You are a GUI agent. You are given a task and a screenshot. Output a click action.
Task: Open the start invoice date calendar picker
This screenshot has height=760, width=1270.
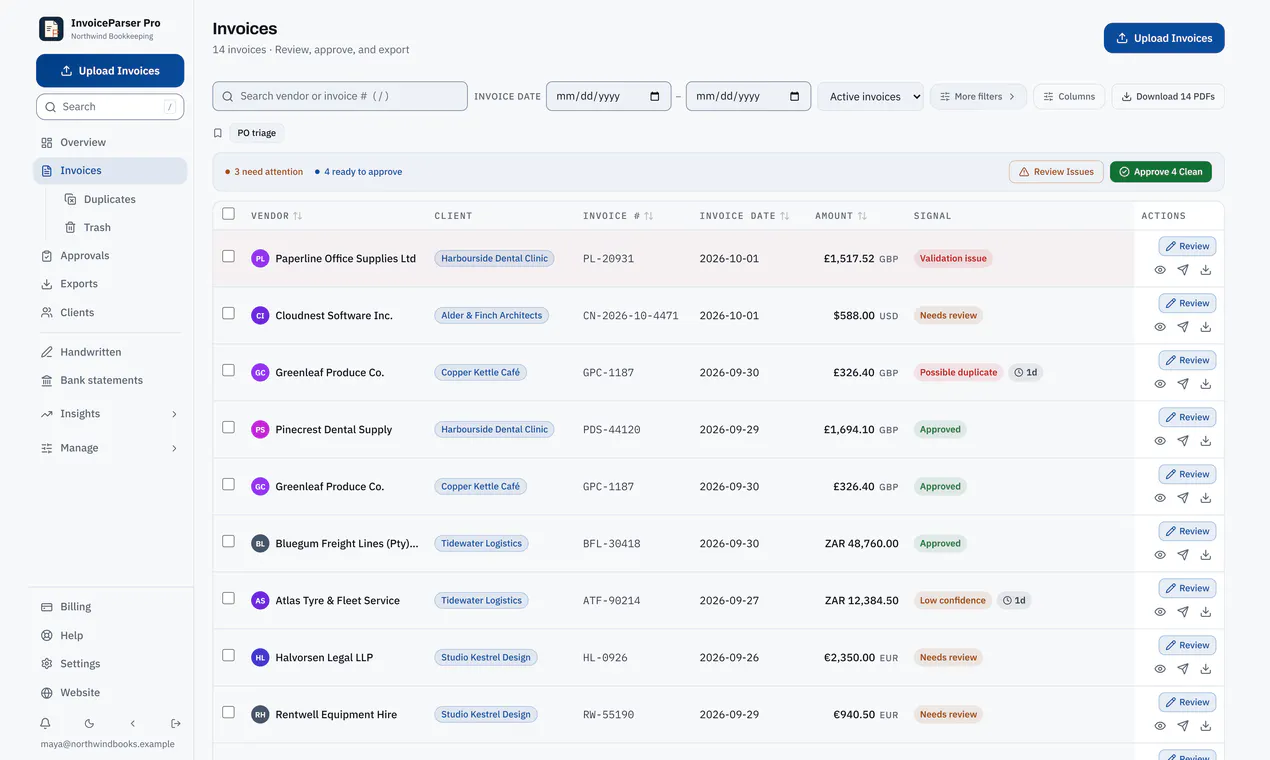[x=655, y=96]
